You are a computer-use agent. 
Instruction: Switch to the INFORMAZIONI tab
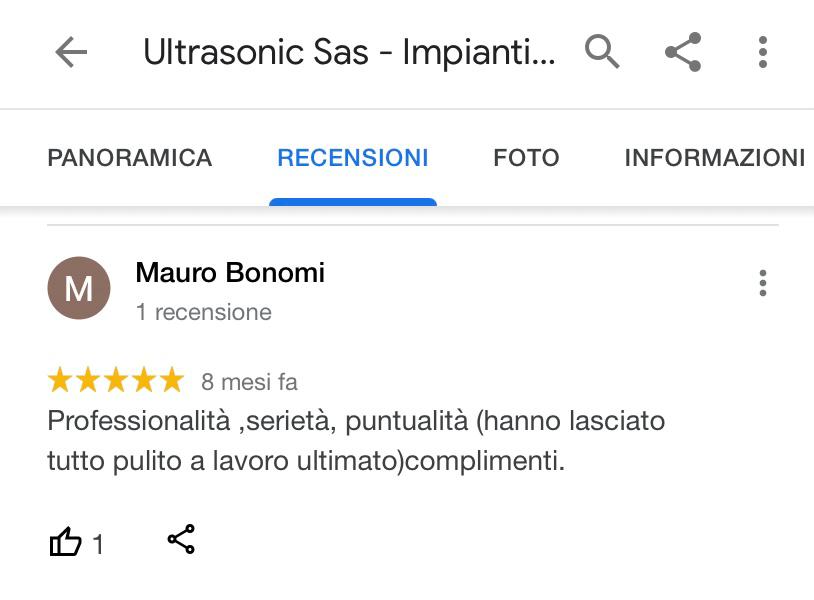[x=714, y=157]
